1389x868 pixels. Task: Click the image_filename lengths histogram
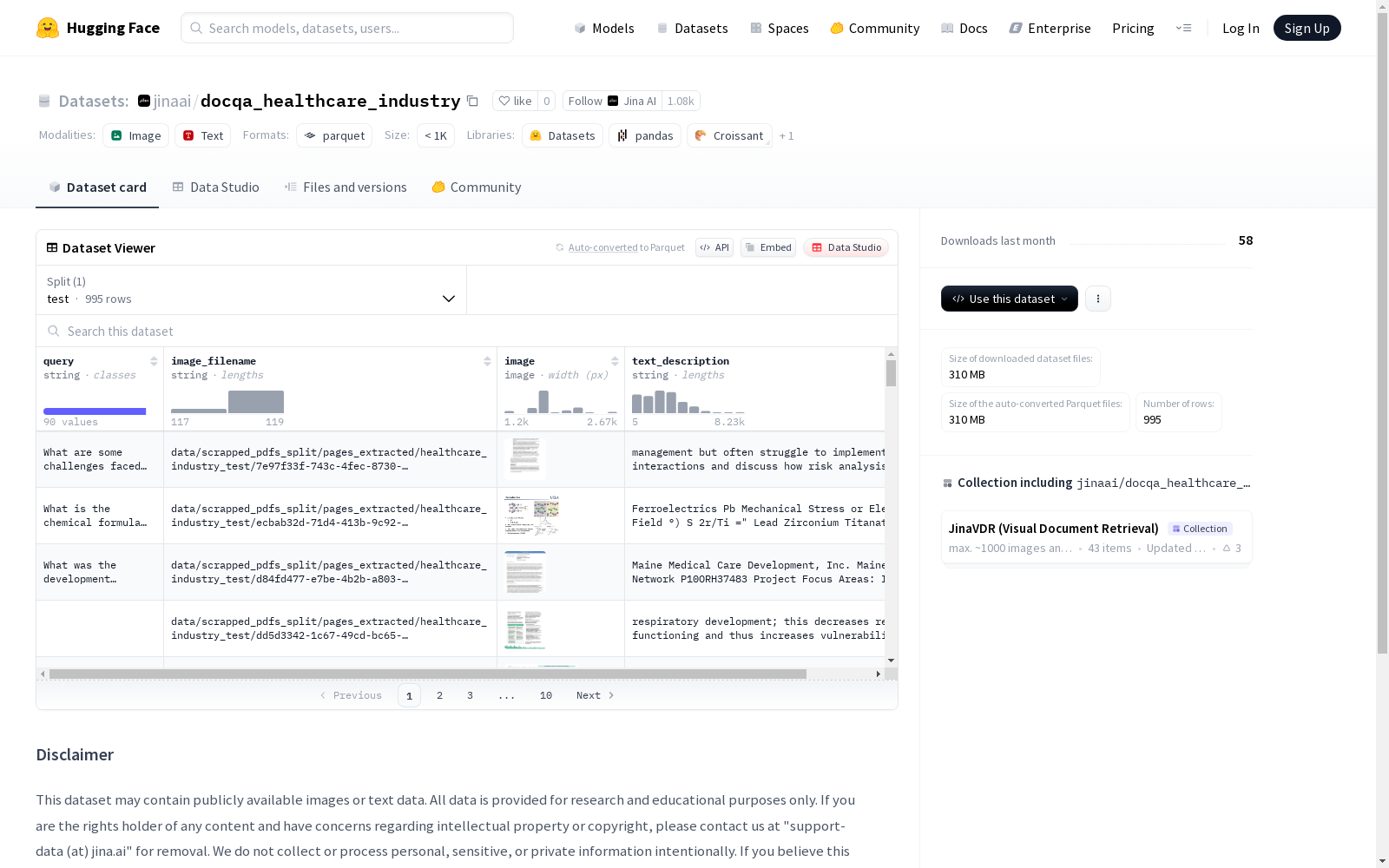click(227, 402)
